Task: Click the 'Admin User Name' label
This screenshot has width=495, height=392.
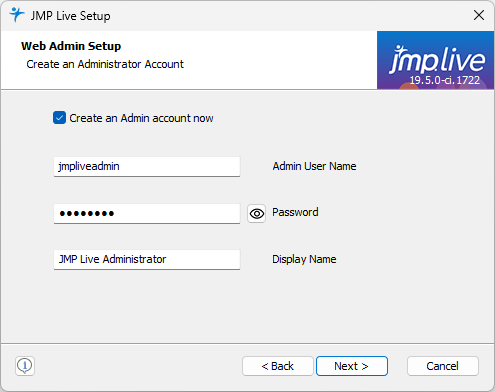Action: tap(314, 166)
